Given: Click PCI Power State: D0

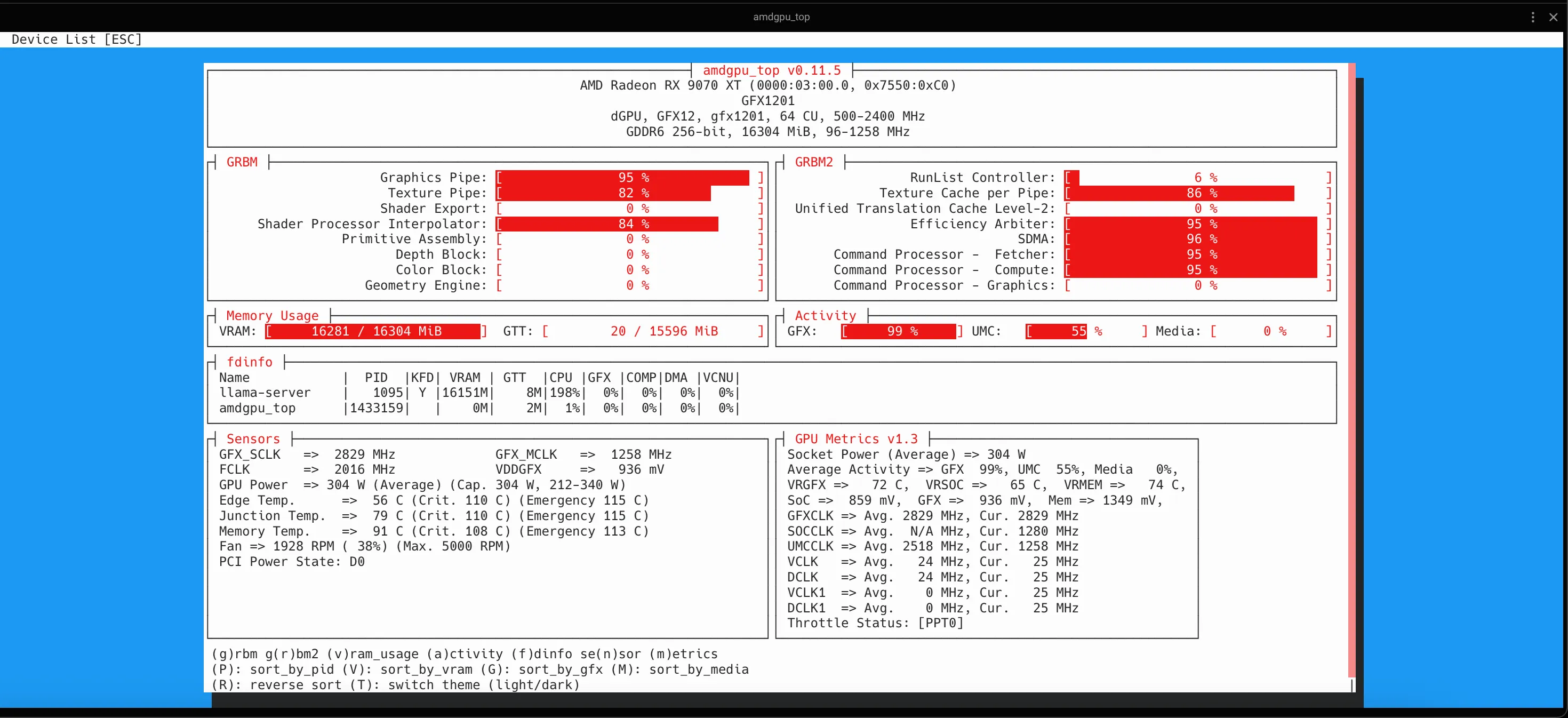Looking at the screenshot, I should coord(292,562).
